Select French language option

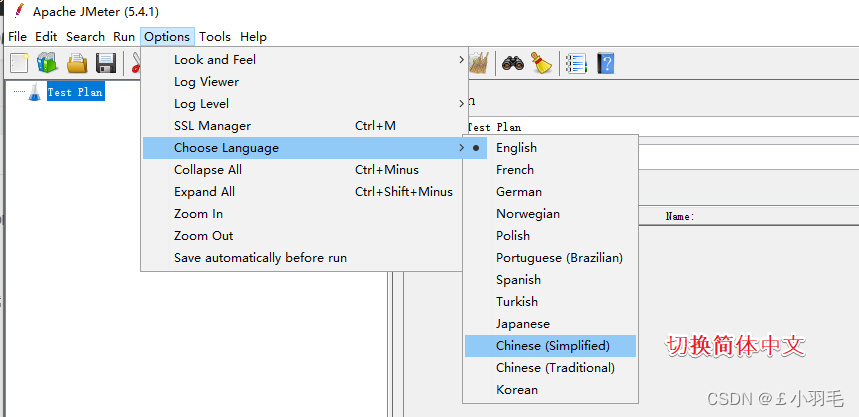551,170
